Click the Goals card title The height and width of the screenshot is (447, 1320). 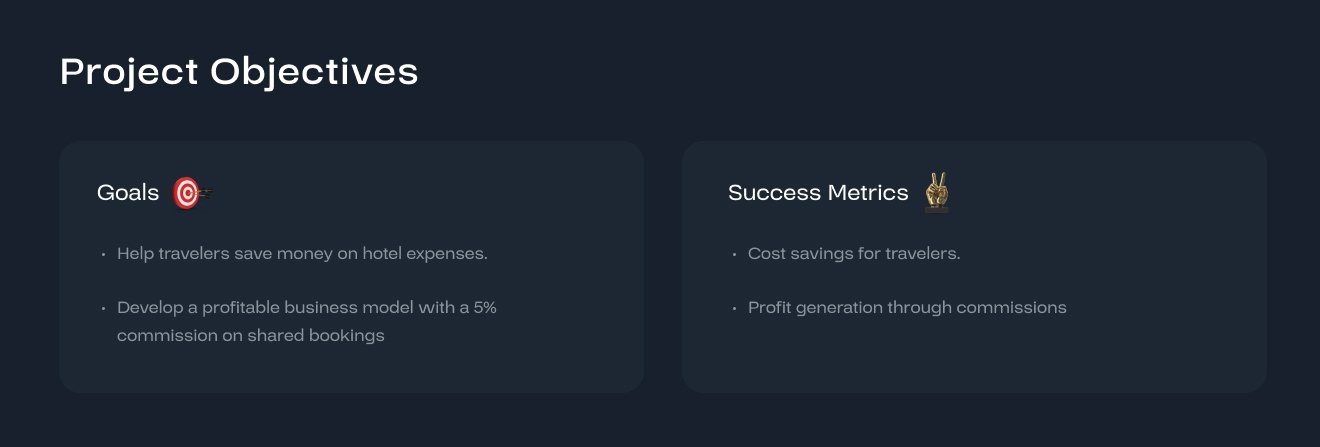click(128, 193)
